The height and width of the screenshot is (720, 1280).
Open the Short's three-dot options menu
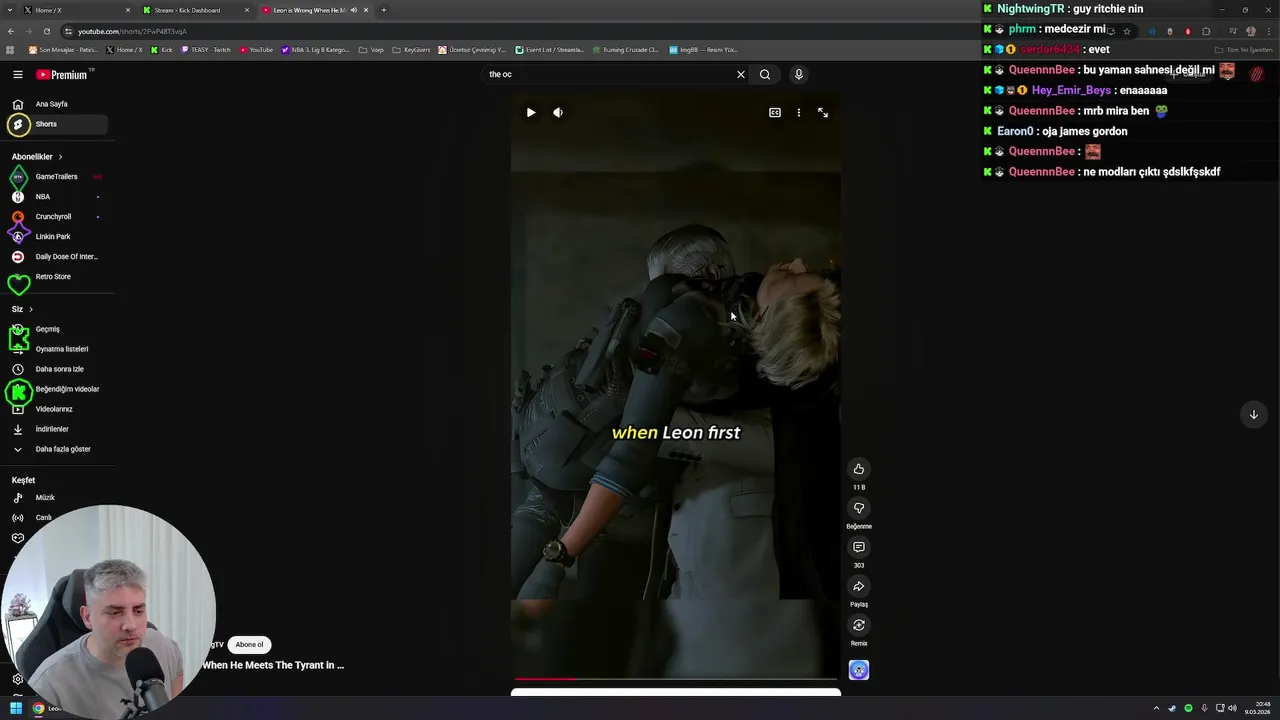pos(798,113)
